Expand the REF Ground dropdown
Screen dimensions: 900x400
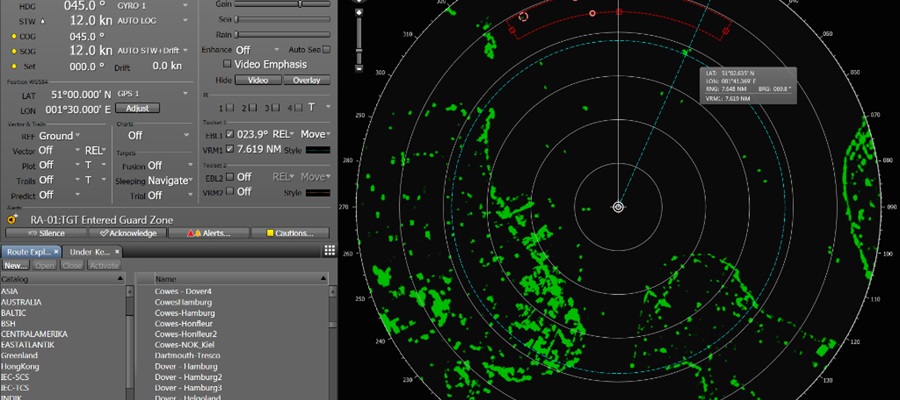pyautogui.click(x=60, y=135)
